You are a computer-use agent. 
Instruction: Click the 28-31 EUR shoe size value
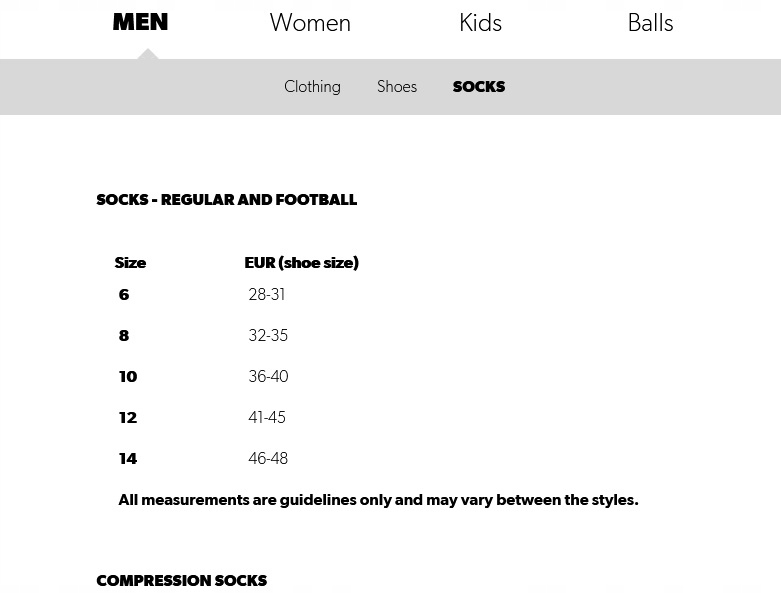click(267, 295)
